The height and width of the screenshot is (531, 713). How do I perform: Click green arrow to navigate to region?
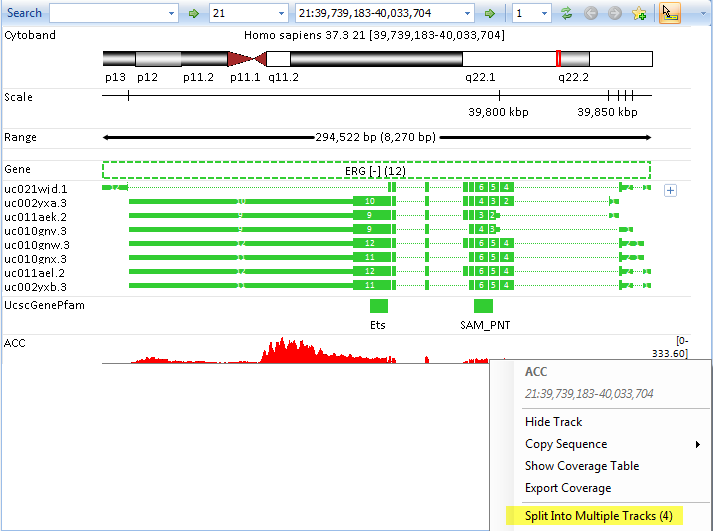click(490, 14)
